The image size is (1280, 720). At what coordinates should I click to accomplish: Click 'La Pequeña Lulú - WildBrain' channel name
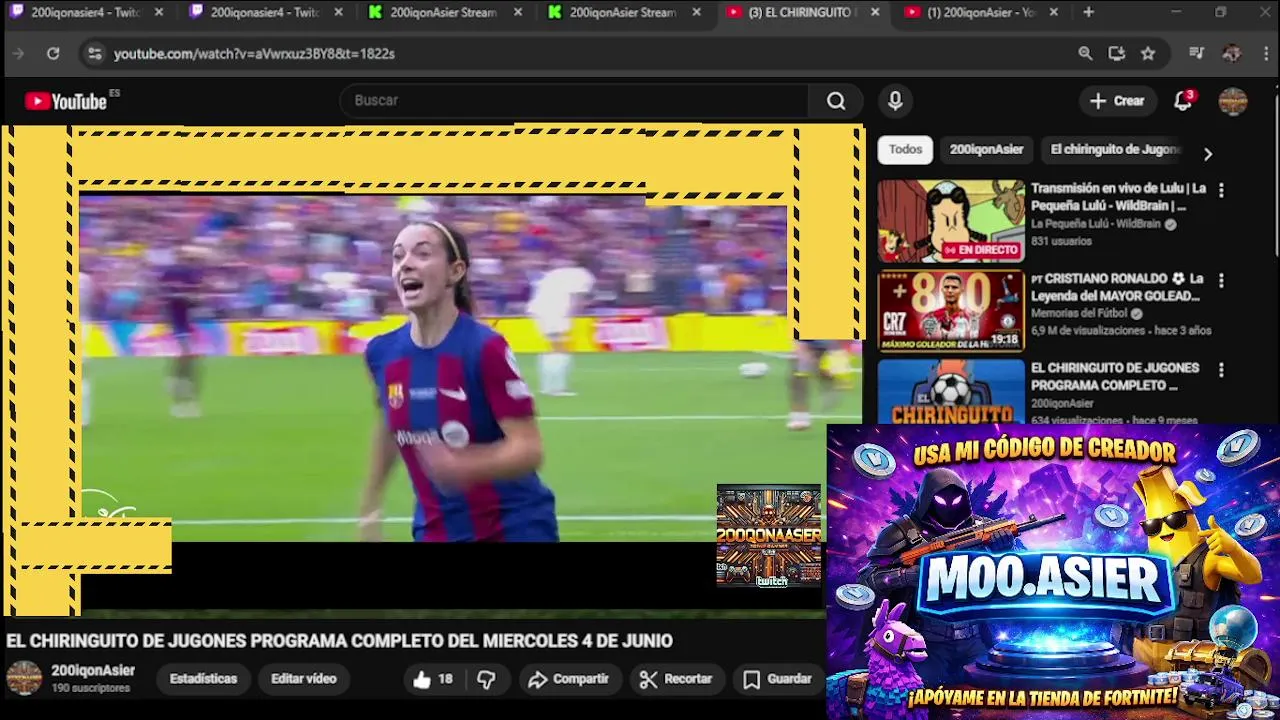(x=1096, y=224)
